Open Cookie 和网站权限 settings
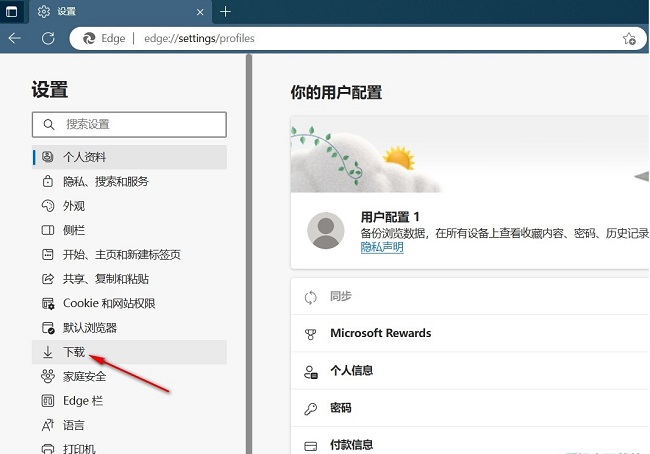650x454 pixels. pos(109,303)
